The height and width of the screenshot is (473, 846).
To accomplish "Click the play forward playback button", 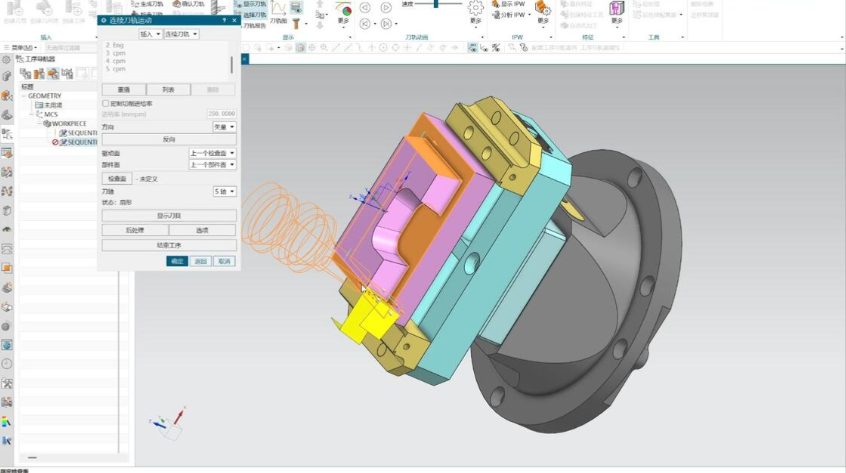I will [x=386, y=8].
